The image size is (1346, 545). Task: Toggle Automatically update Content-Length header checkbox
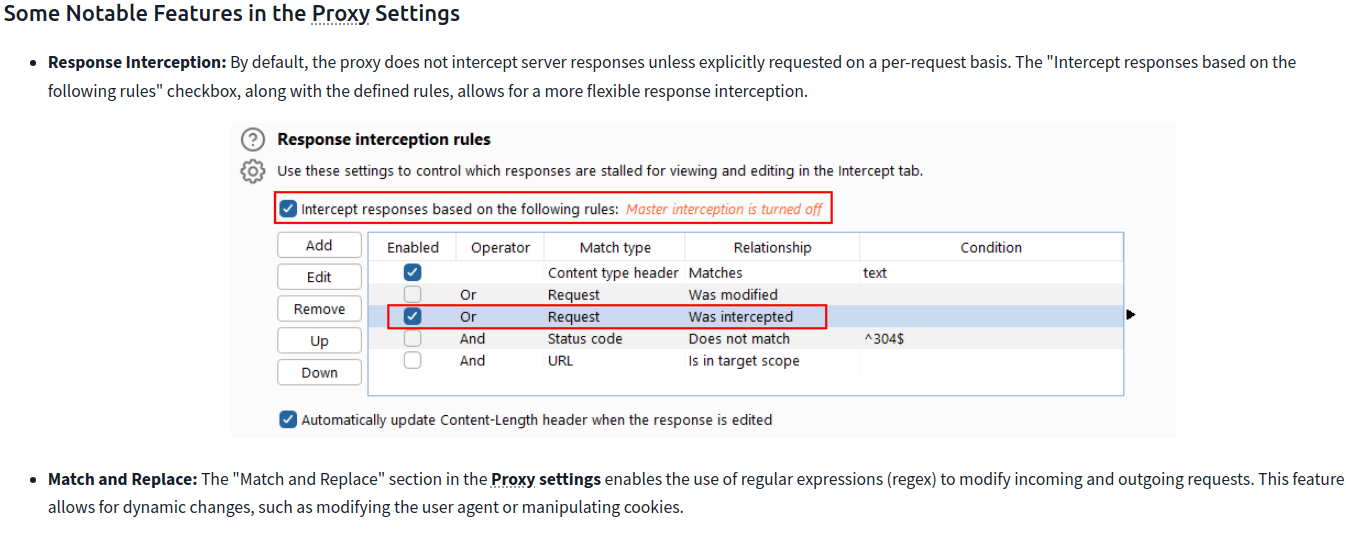(x=289, y=420)
